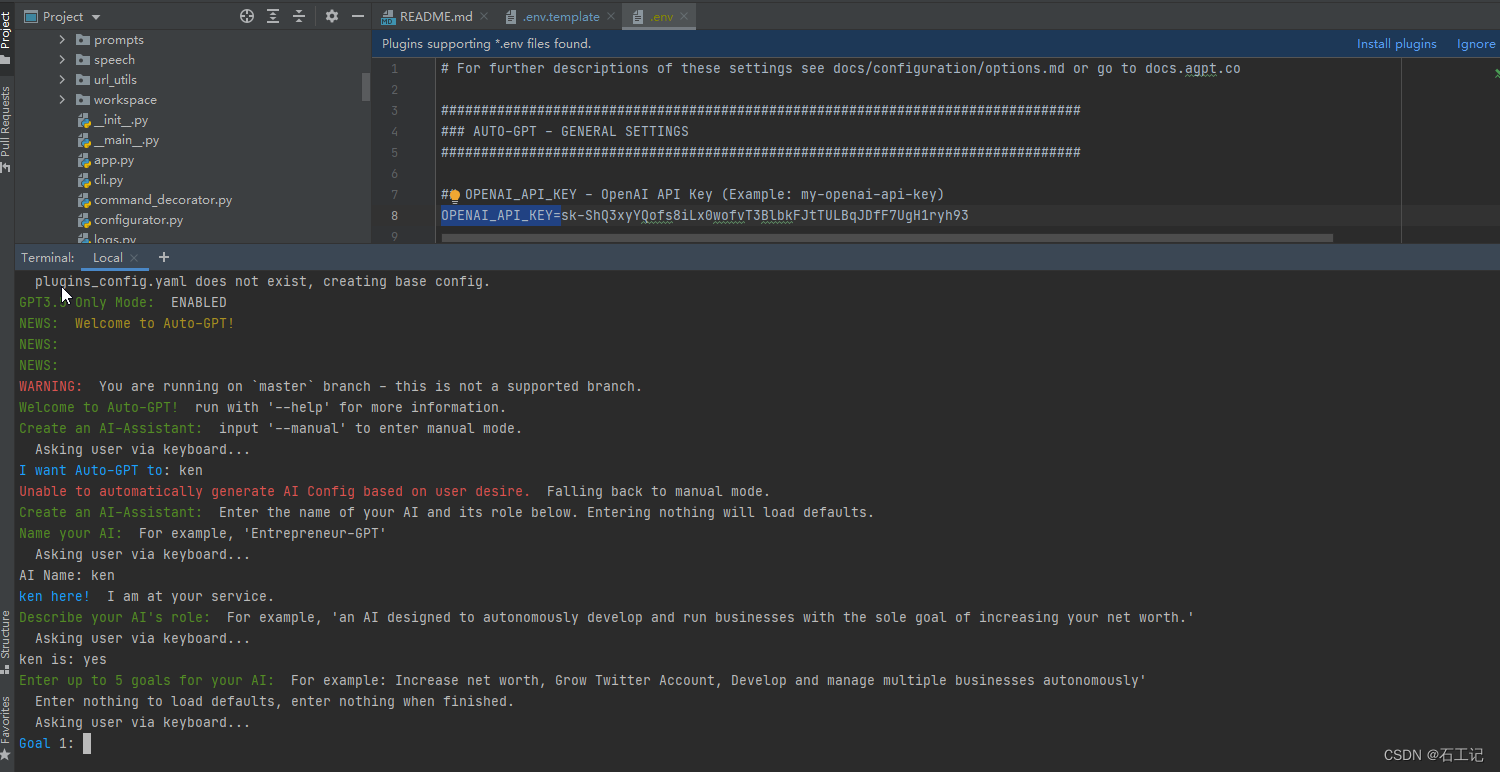Screen dimensions: 1500x772
Task: Close the Local terminal tab
Action: (134, 258)
